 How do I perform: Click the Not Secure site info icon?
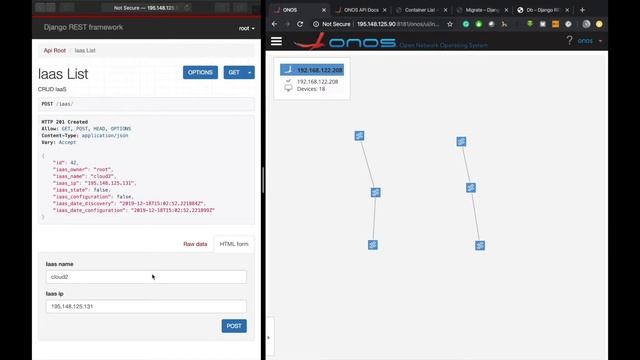coord(316,24)
